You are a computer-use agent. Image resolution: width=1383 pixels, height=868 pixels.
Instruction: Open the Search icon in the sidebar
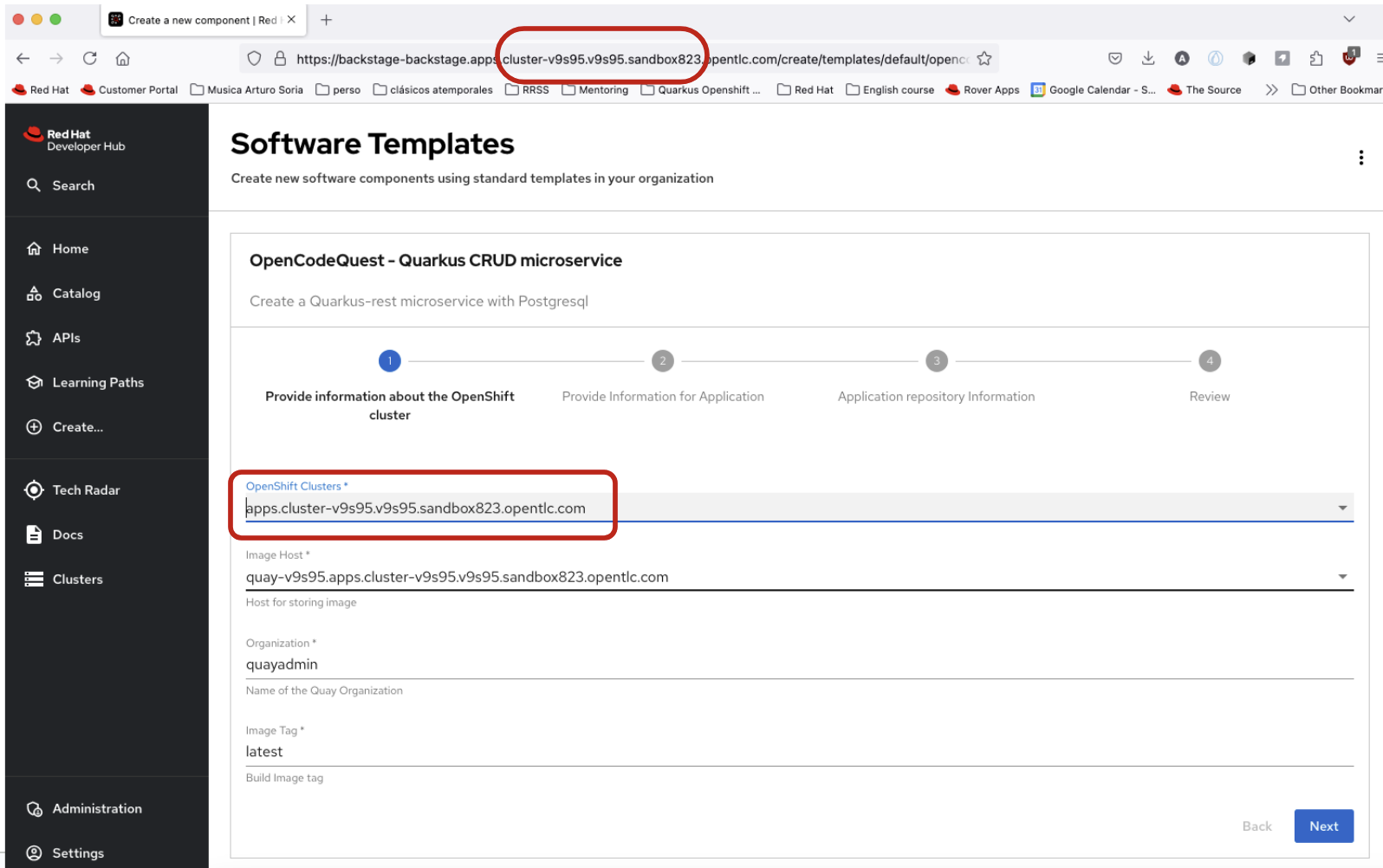pyautogui.click(x=34, y=185)
